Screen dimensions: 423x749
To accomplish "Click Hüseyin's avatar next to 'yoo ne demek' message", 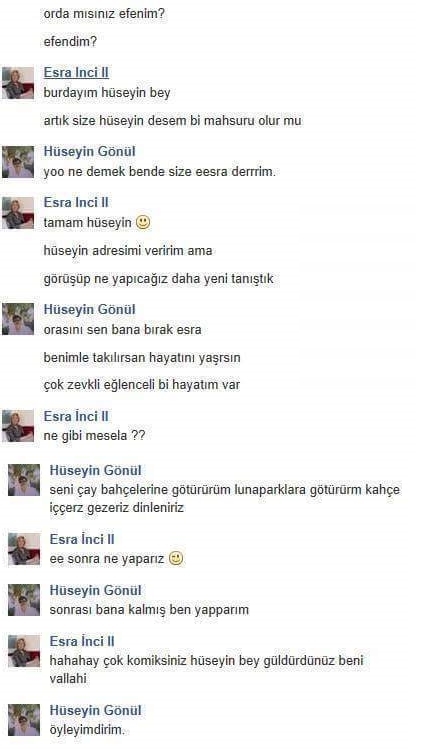I will pyautogui.click(x=18, y=162).
